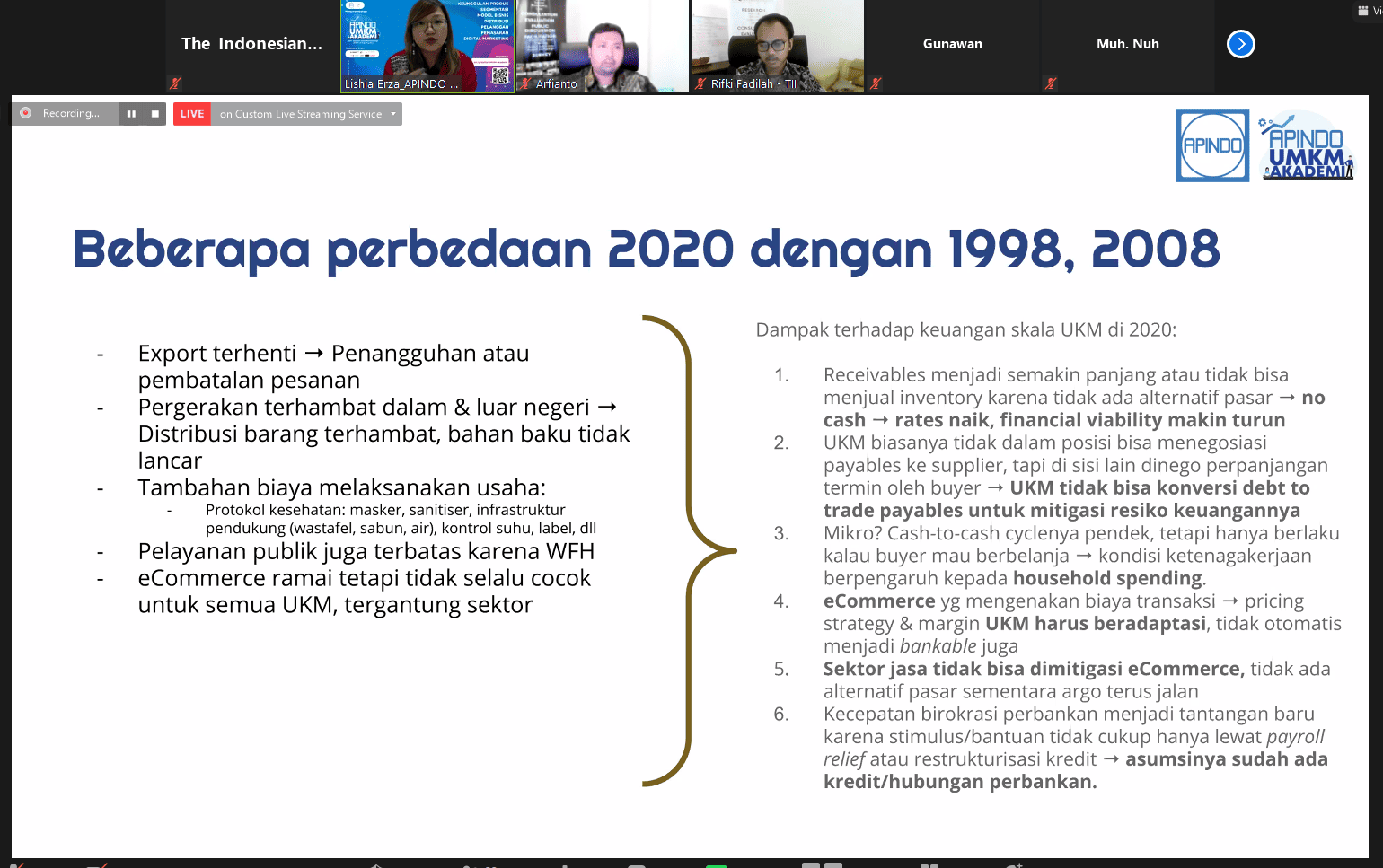This screenshot has width=1383, height=868.
Task: Click the red LIVE badge
Action: (191, 114)
